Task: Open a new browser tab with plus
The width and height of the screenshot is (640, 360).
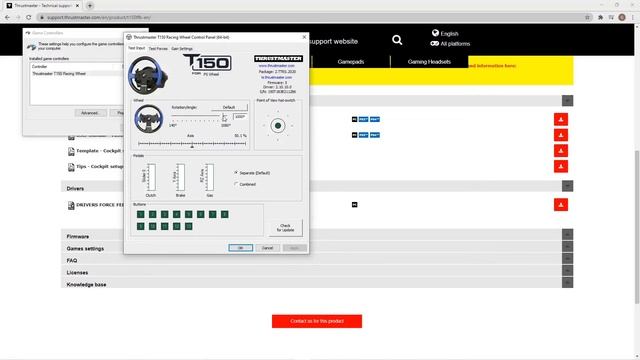Action: (90, 6)
